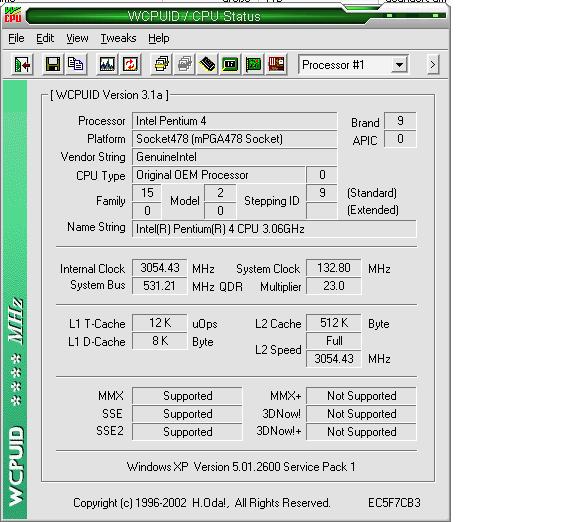576x522 pixels.
Task: Click the MMX+ 'Not Supported' status
Action: 361,396
